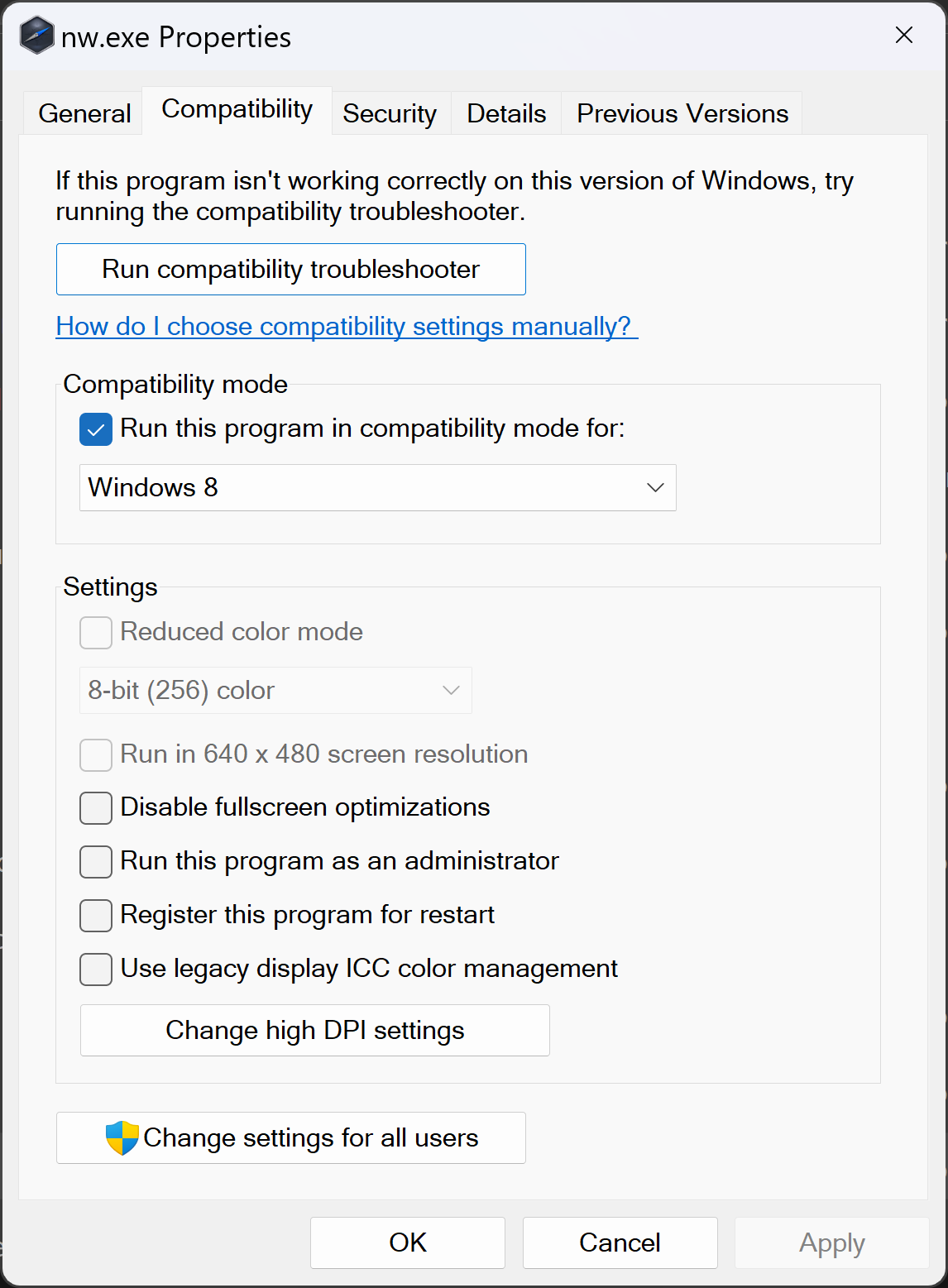This screenshot has width=948, height=1288.
Task: Click Change high DPI settings
Action: 314,1031
